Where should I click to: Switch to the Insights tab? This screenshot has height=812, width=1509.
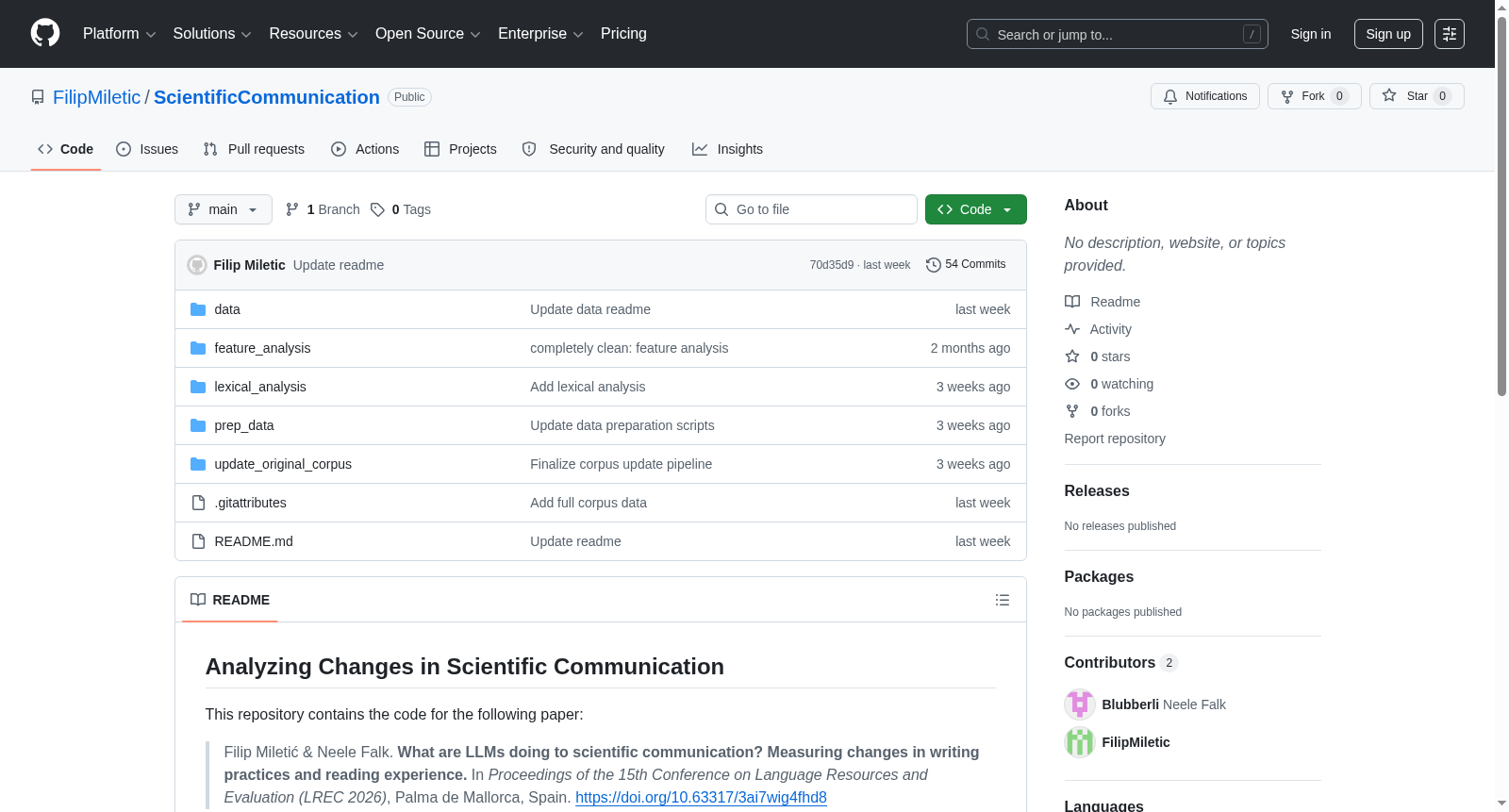[727, 149]
